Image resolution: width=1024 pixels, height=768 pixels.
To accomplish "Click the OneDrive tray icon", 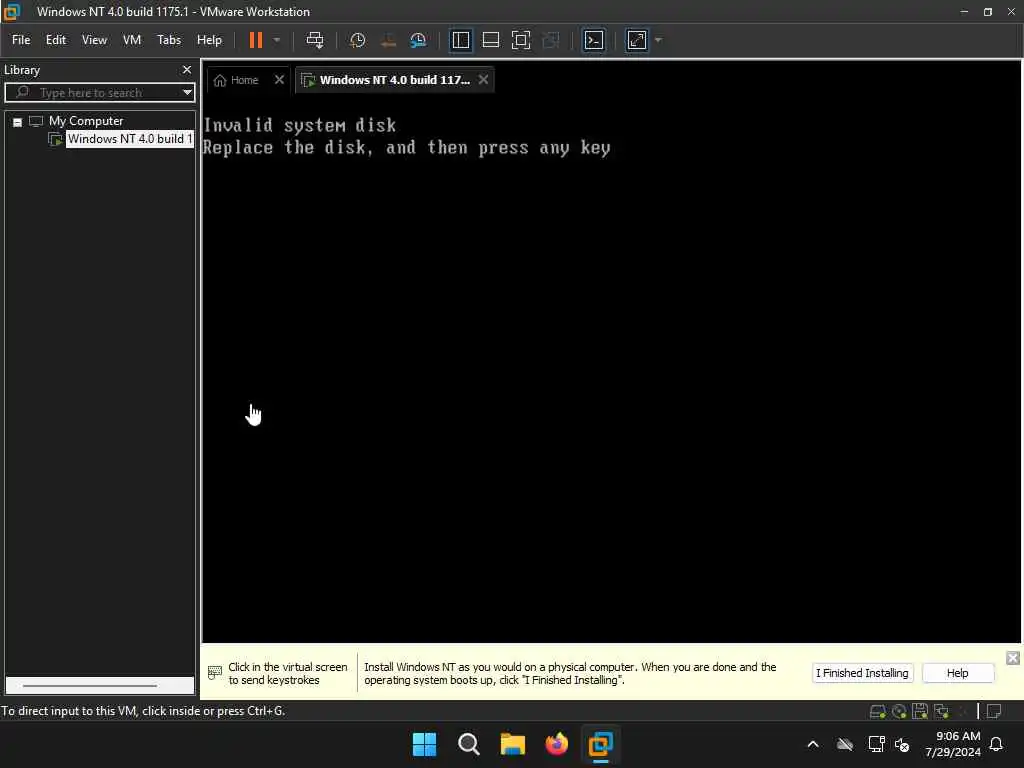I will 844,744.
